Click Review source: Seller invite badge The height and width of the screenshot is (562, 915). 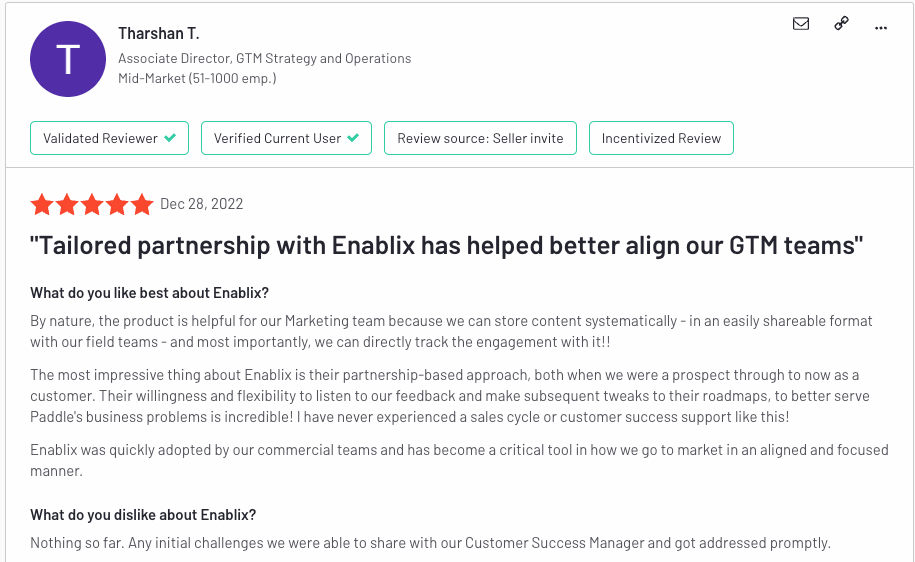click(480, 138)
